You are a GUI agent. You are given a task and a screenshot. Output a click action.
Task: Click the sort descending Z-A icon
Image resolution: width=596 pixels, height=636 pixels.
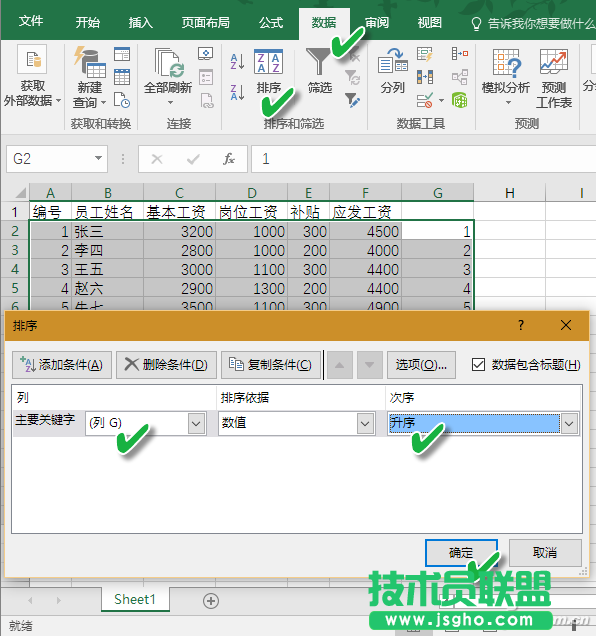237,93
